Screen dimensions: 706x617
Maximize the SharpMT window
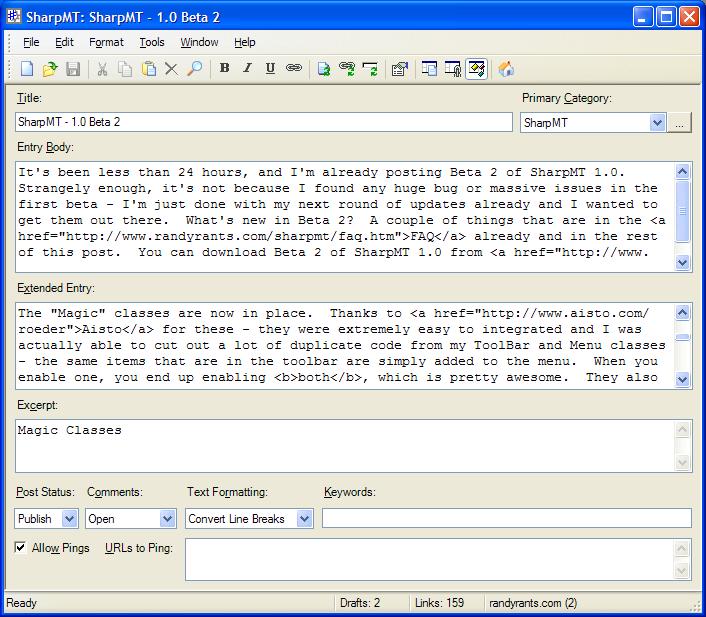tap(666, 17)
